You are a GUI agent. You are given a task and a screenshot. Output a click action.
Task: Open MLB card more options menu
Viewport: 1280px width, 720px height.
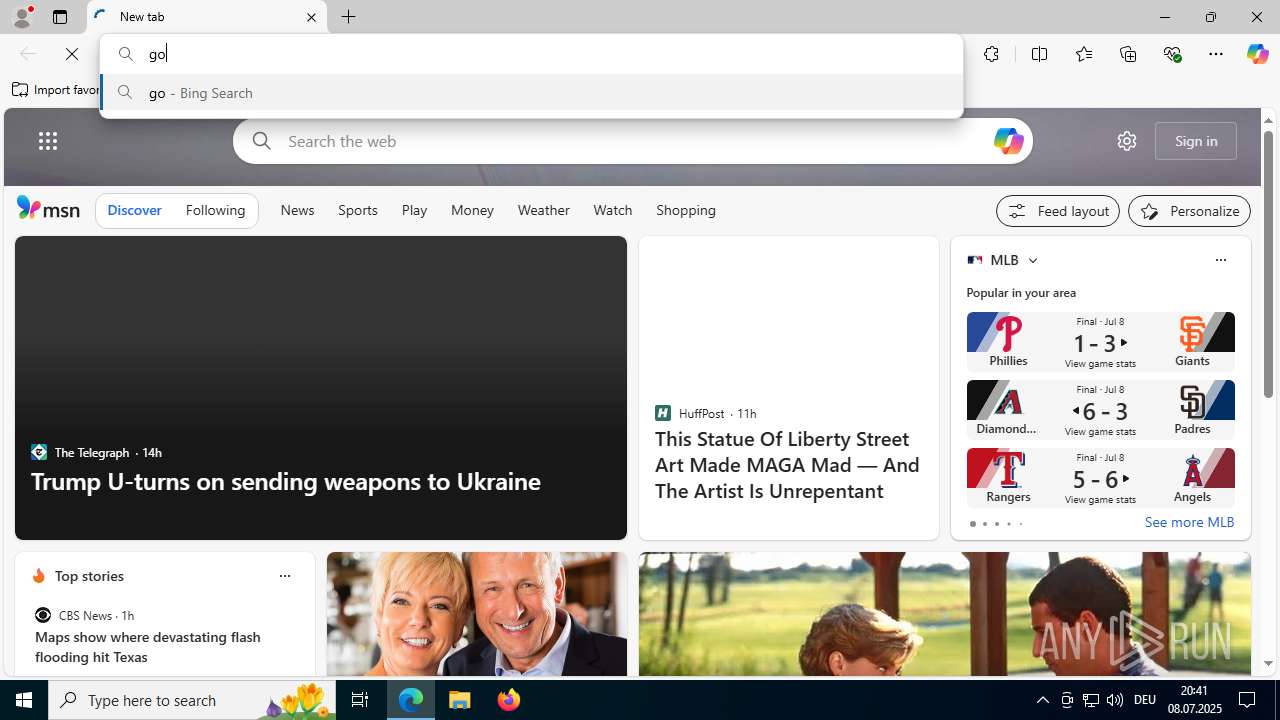tap(1220, 260)
